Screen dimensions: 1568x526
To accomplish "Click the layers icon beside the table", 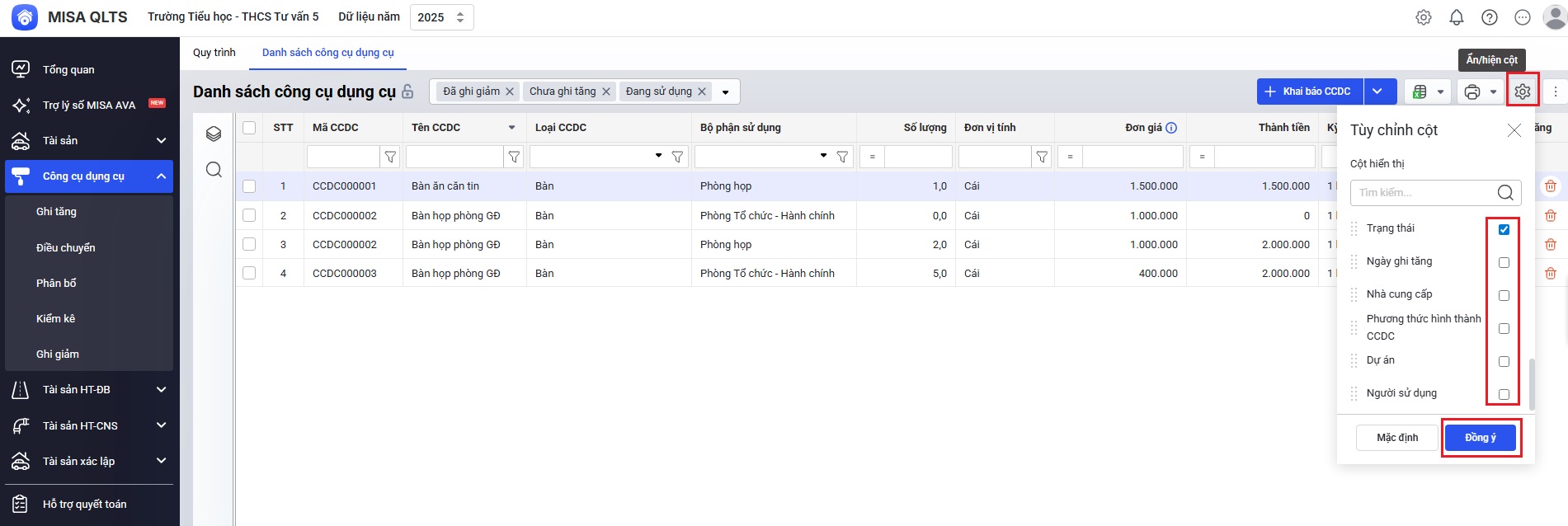I will tap(214, 134).
